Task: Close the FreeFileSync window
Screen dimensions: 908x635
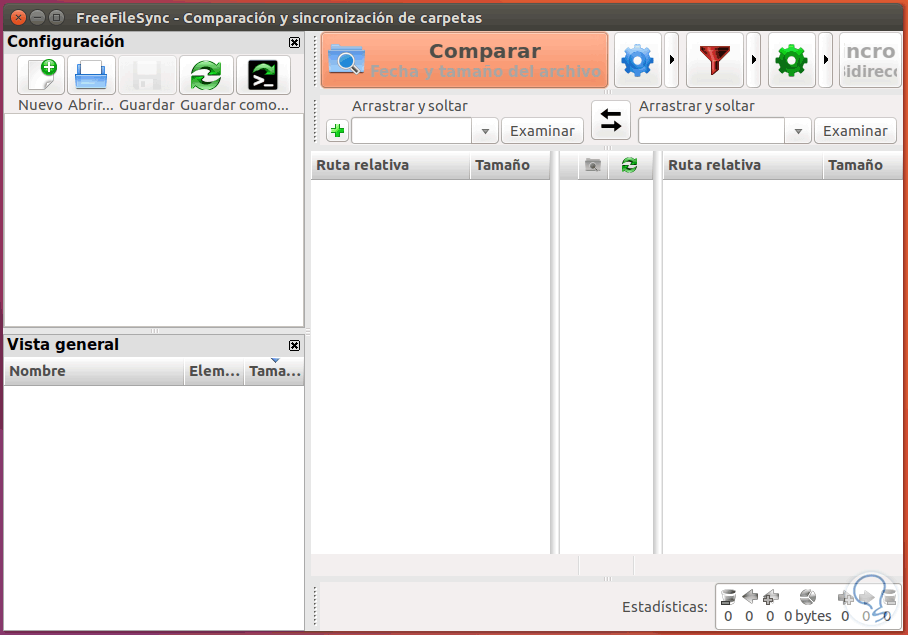Action: coord(19,17)
